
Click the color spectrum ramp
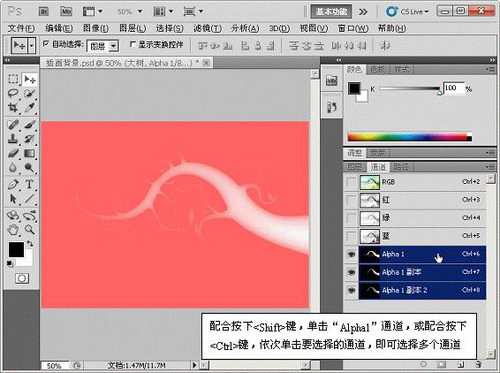pos(410,137)
